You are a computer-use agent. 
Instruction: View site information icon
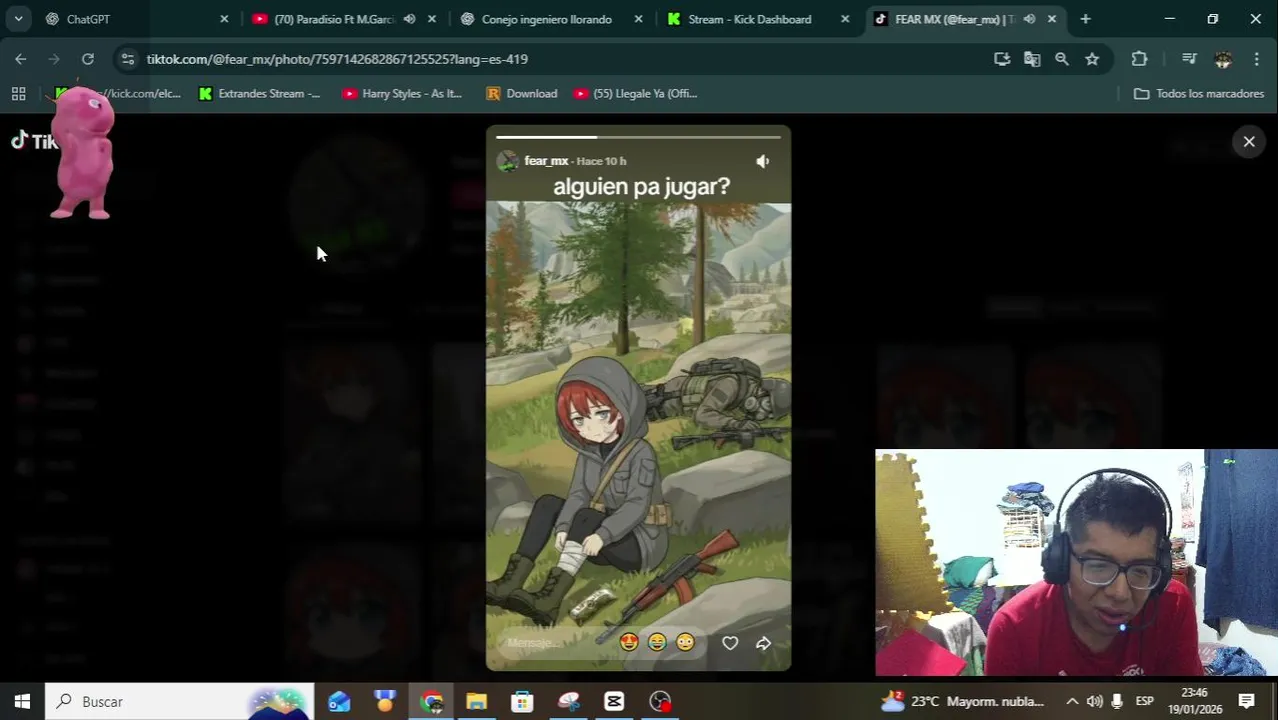point(127,59)
